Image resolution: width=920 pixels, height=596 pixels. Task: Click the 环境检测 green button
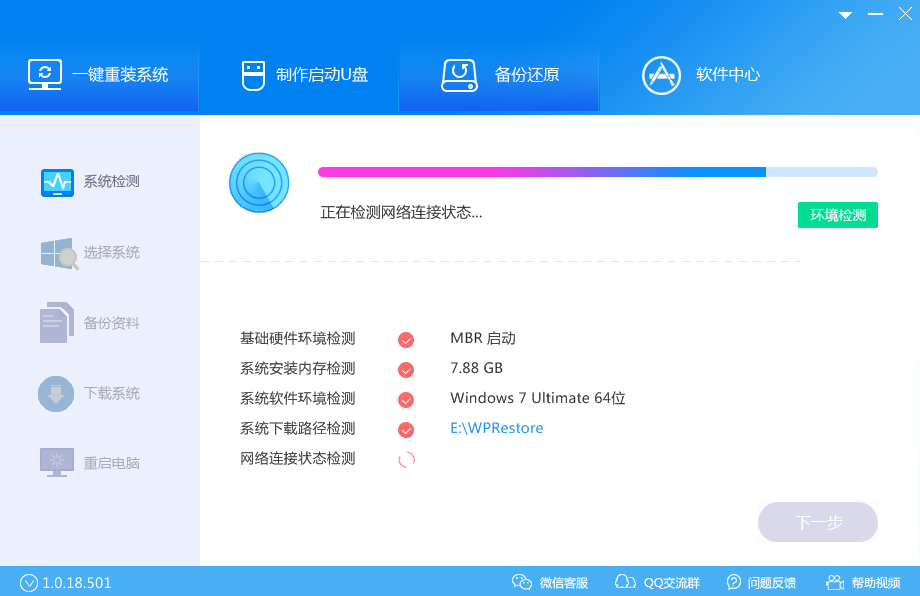837,214
